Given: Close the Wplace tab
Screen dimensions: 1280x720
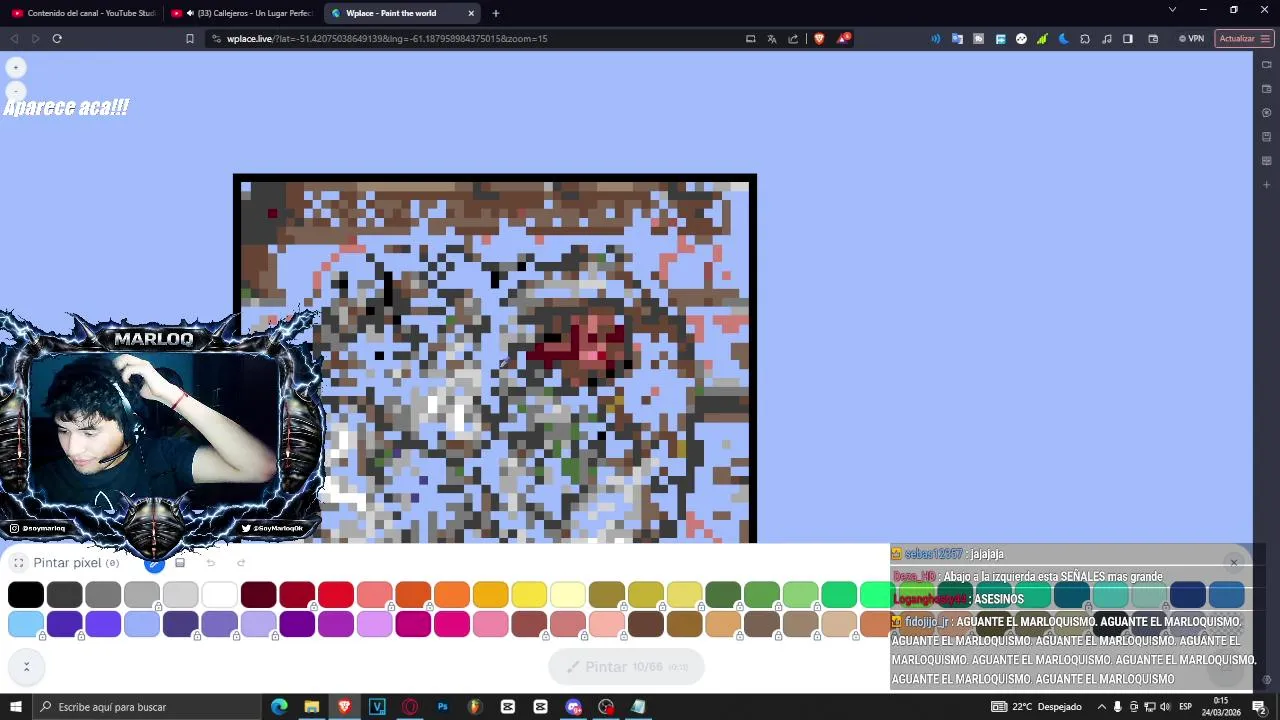Looking at the screenshot, I should [471, 13].
